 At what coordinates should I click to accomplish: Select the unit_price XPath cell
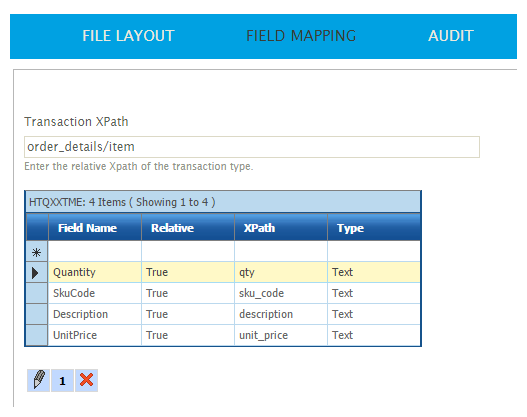(x=281, y=335)
